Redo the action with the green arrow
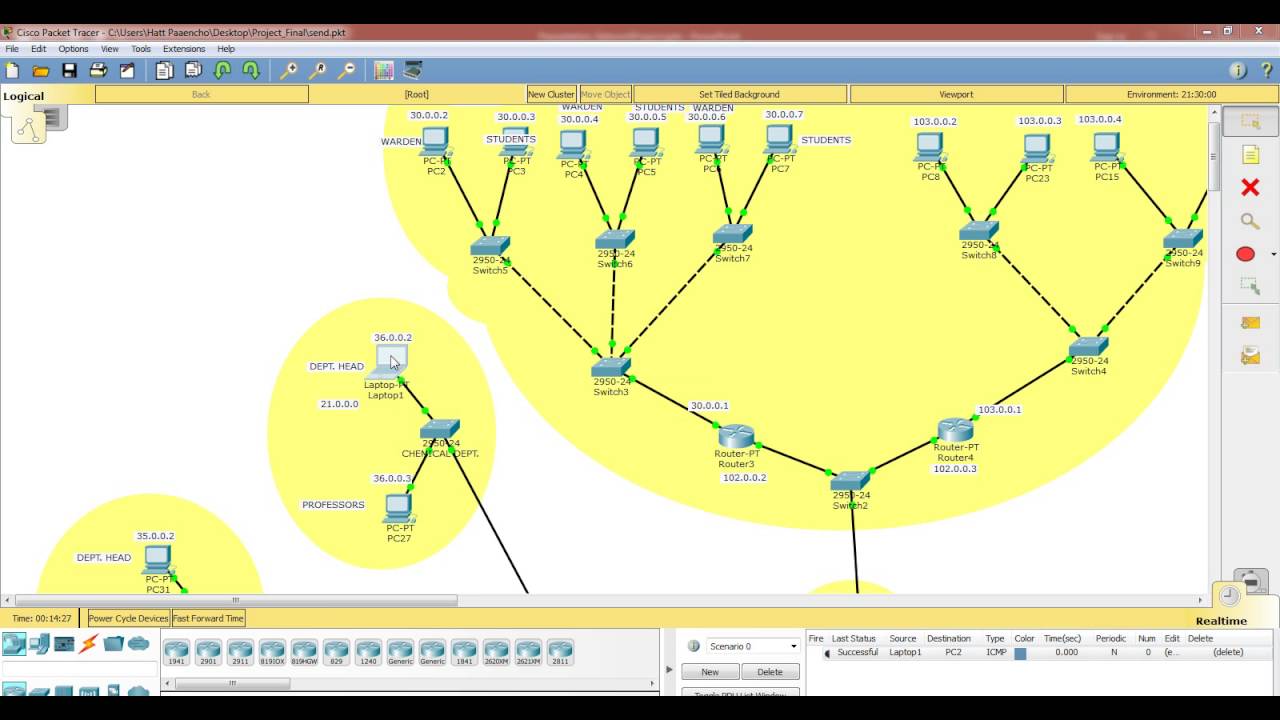This screenshot has height=720, width=1280. [251, 71]
